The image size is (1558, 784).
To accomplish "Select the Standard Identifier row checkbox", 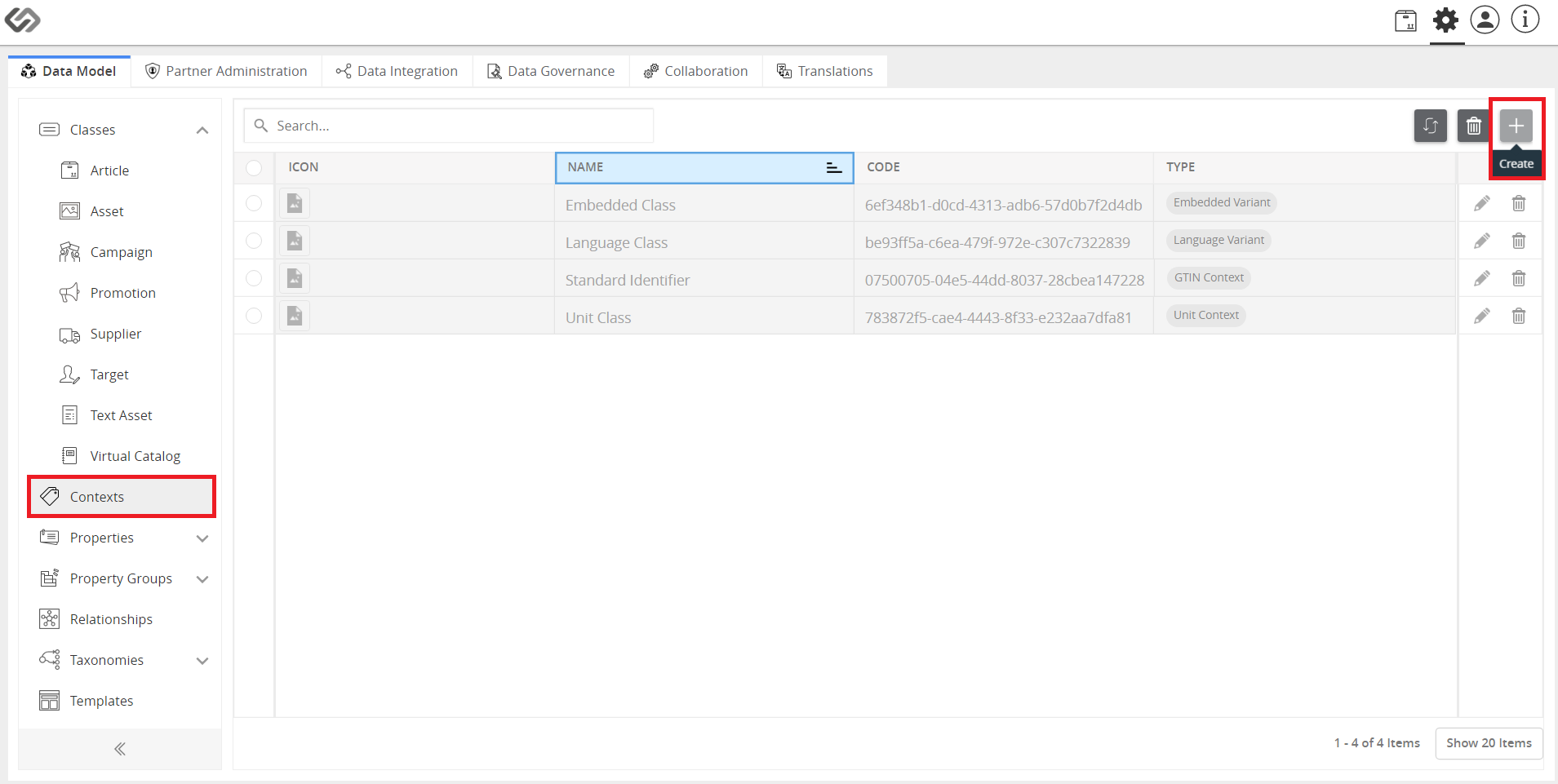I will 254,278.
